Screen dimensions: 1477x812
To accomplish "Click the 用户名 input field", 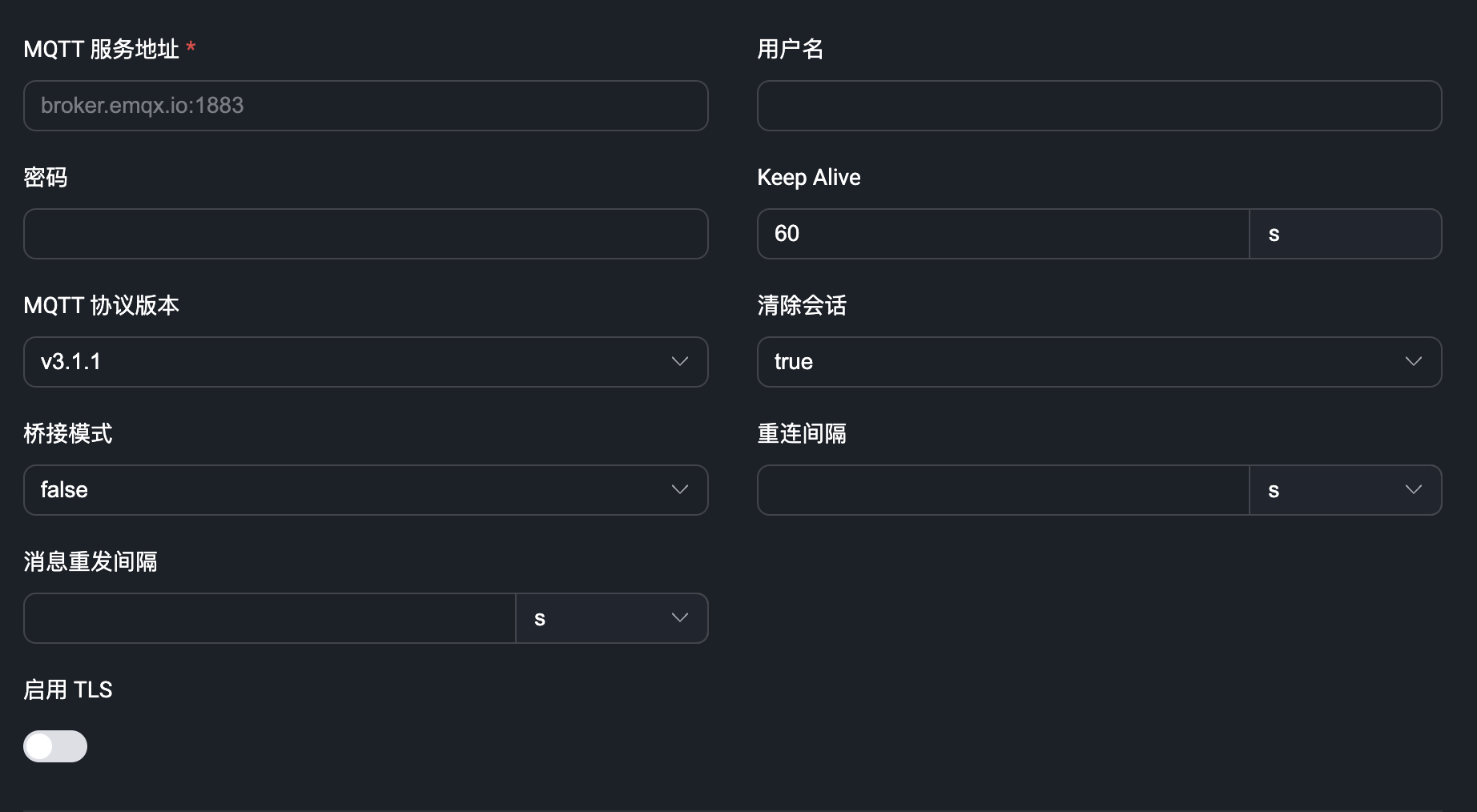I will tap(1098, 105).
